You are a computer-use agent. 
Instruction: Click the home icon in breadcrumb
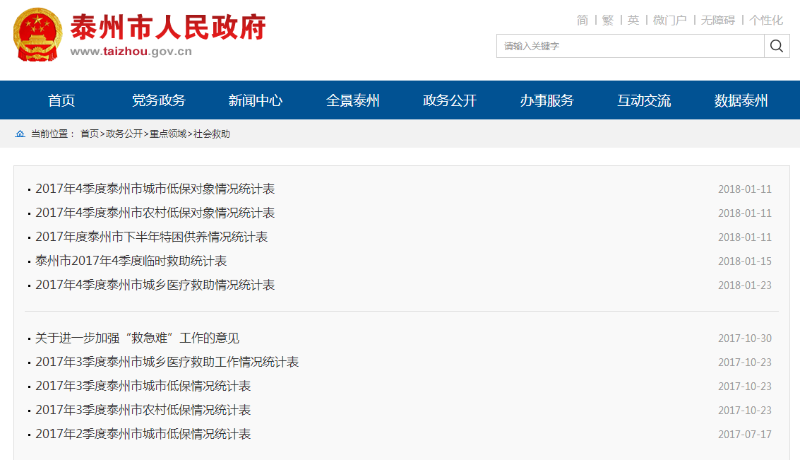[x=21, y=134]
